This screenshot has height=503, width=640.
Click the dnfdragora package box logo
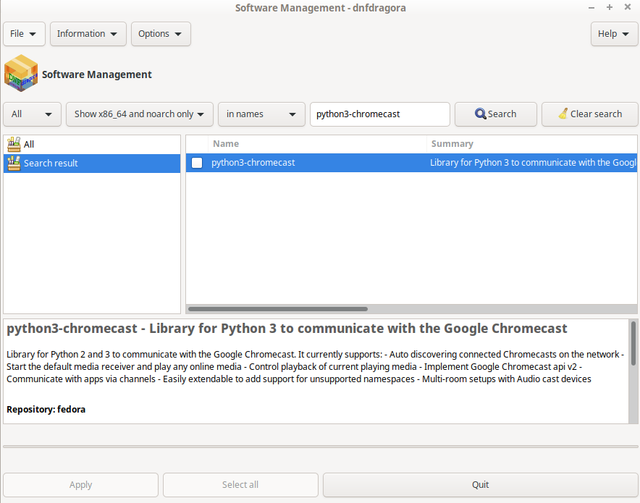[21, 73]
